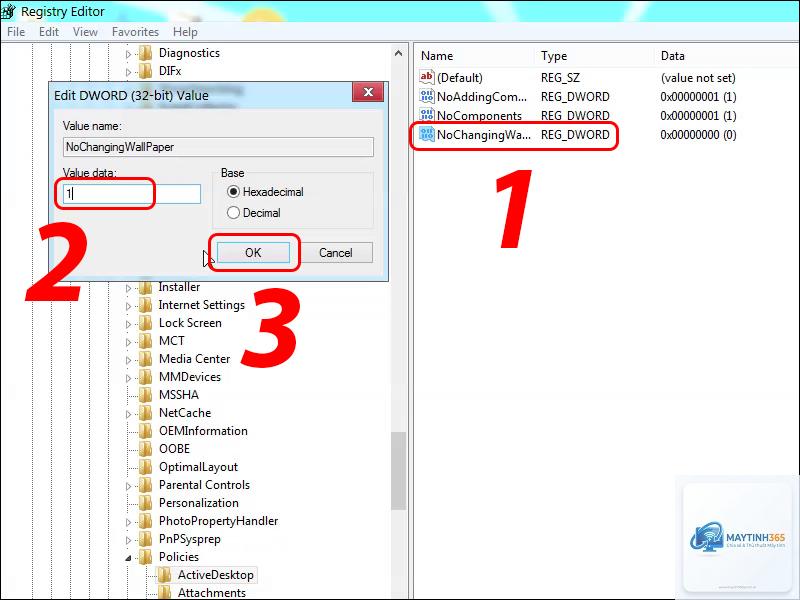Expand the DIFx tree node
Screen dimensions: 800x600
(x=128, y=72)
